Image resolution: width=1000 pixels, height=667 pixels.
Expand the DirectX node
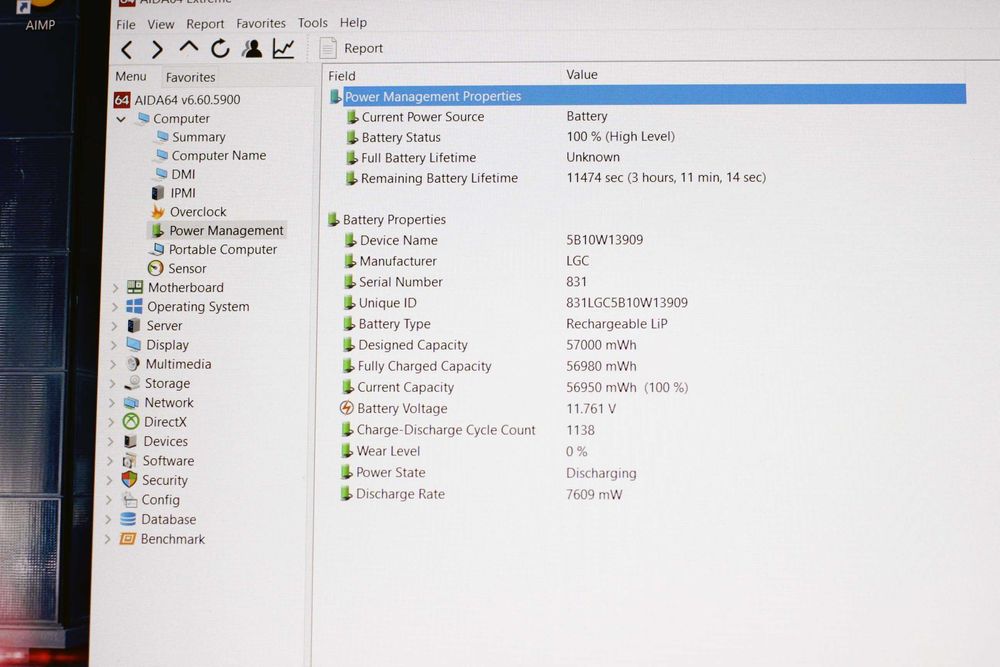coord(111,422)
